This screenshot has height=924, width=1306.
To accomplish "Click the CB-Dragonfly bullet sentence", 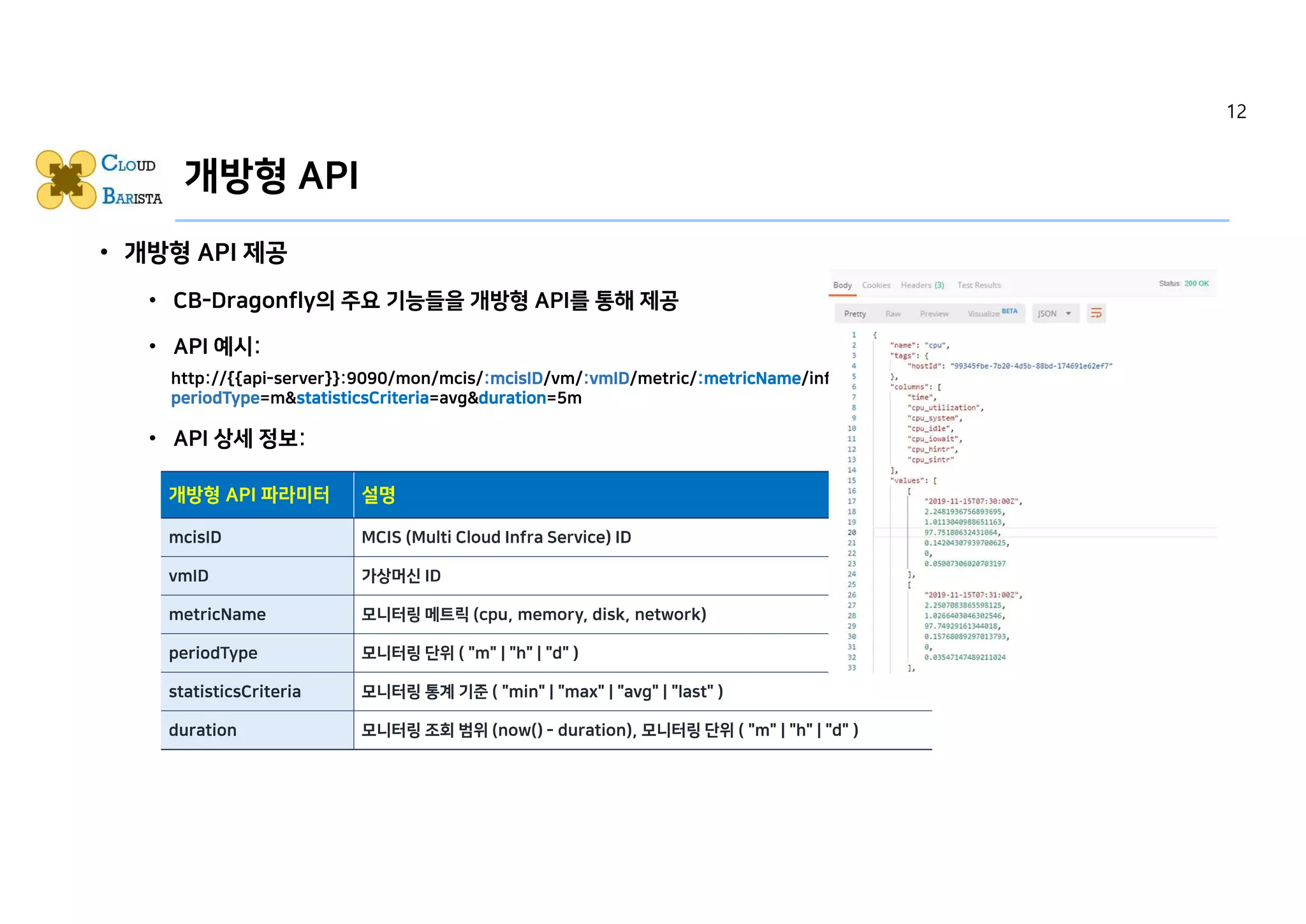I will (425, 300).
